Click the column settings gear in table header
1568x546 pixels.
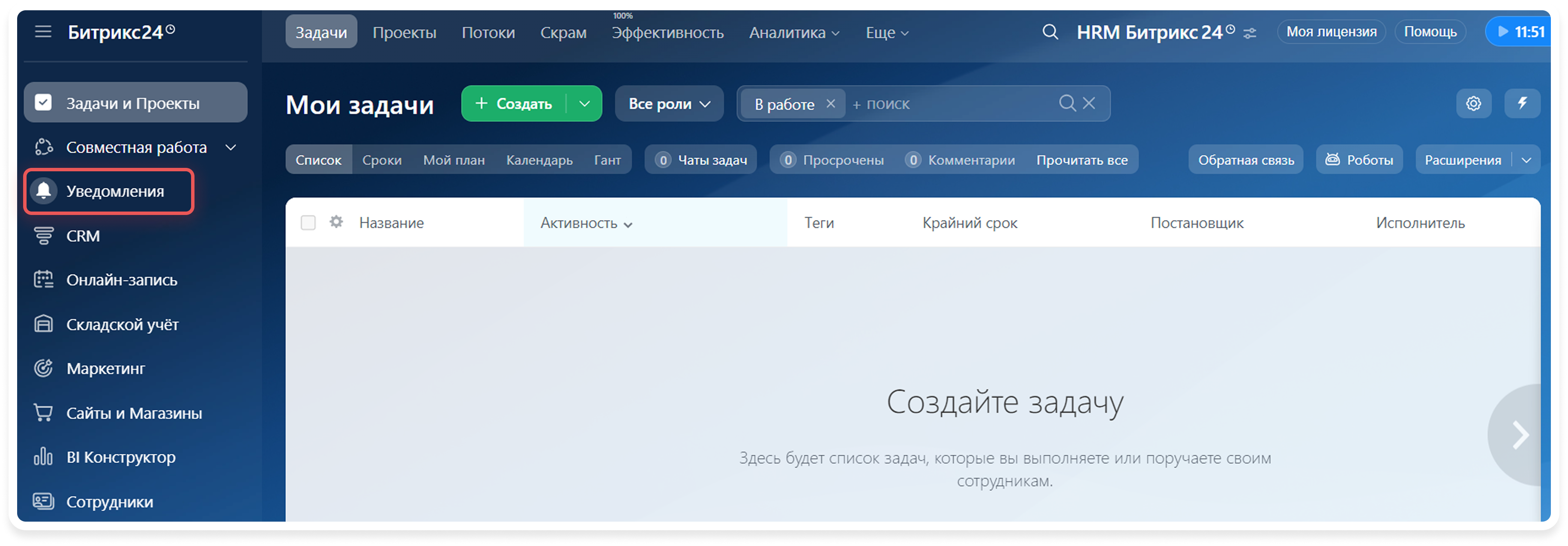point(336,222)
